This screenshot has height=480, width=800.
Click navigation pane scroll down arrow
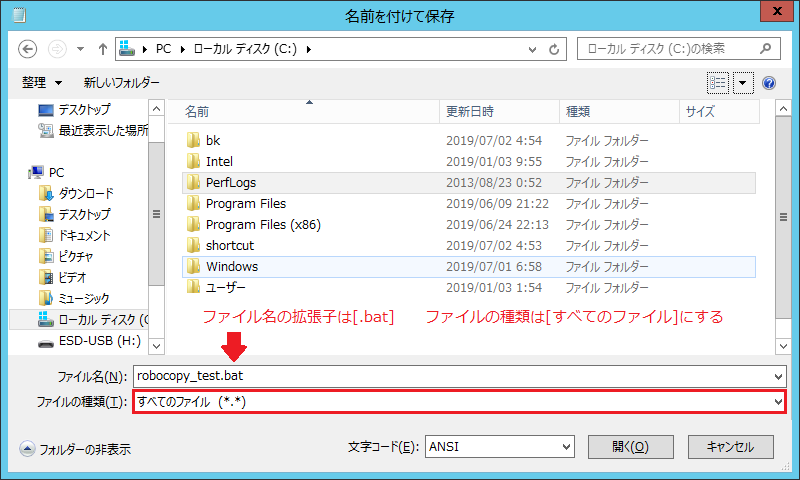click(x=157, y=346)
